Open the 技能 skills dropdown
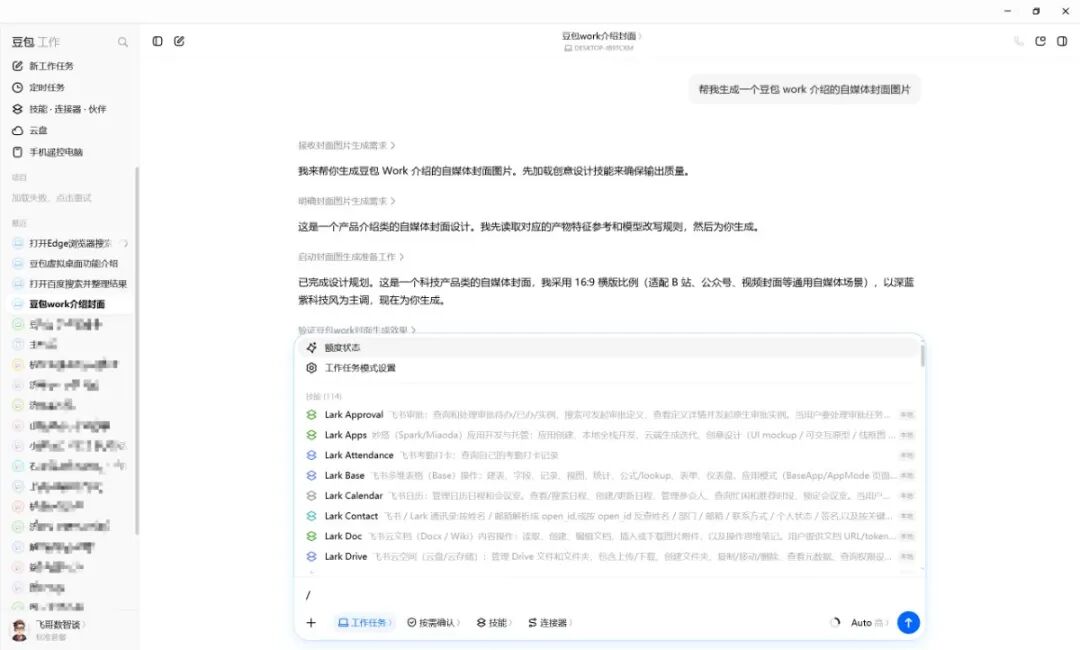Screen dimensions: 1080x650 (495, 622)
